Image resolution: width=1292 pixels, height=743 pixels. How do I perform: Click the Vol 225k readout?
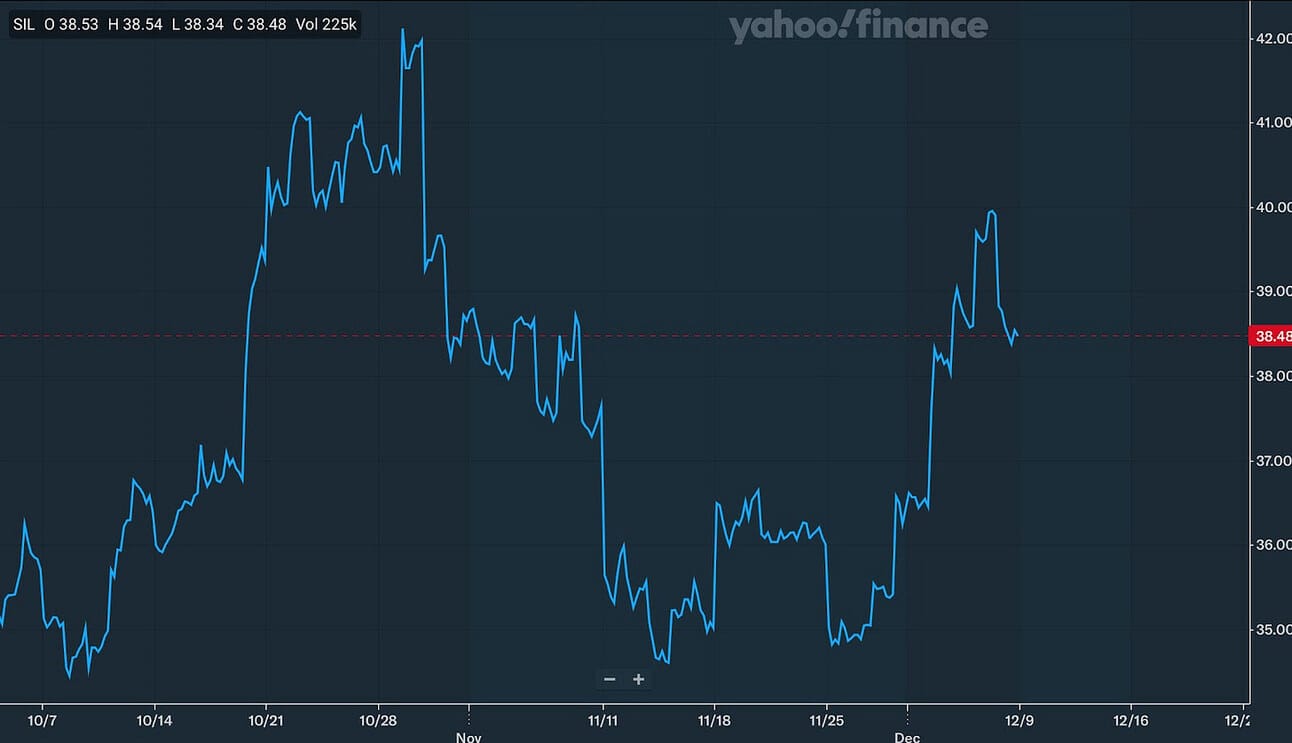[326, 24]
